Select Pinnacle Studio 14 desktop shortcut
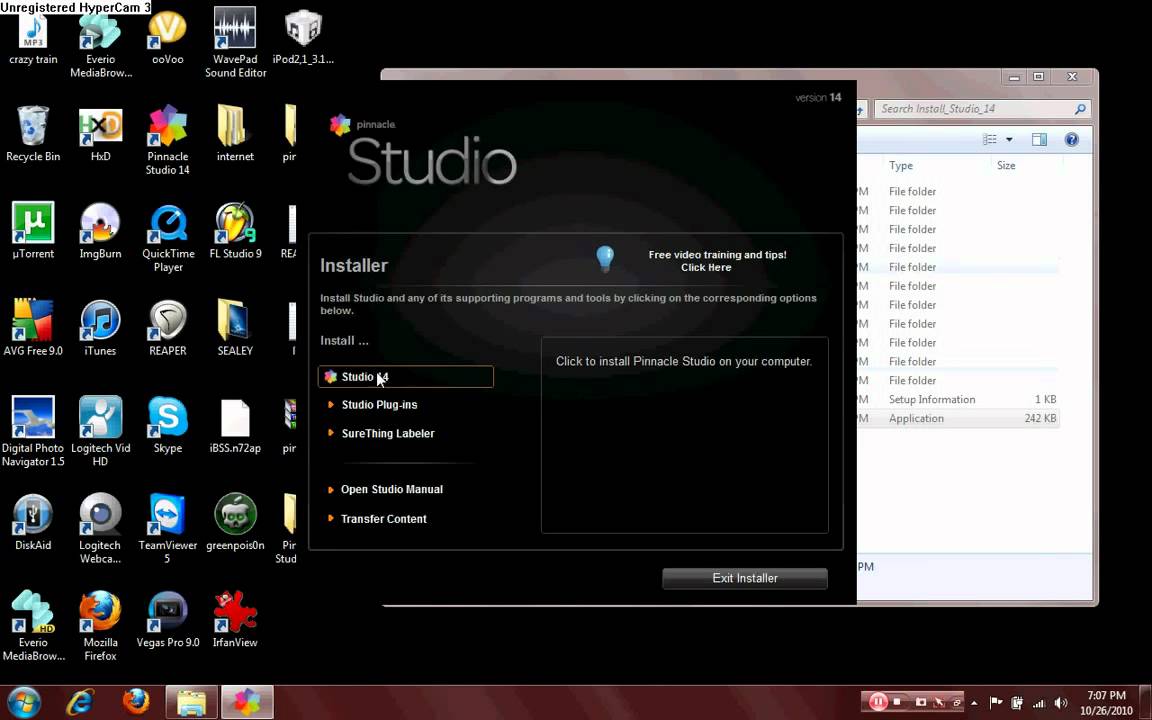The image size is (1152, 720). pos(168,140)
